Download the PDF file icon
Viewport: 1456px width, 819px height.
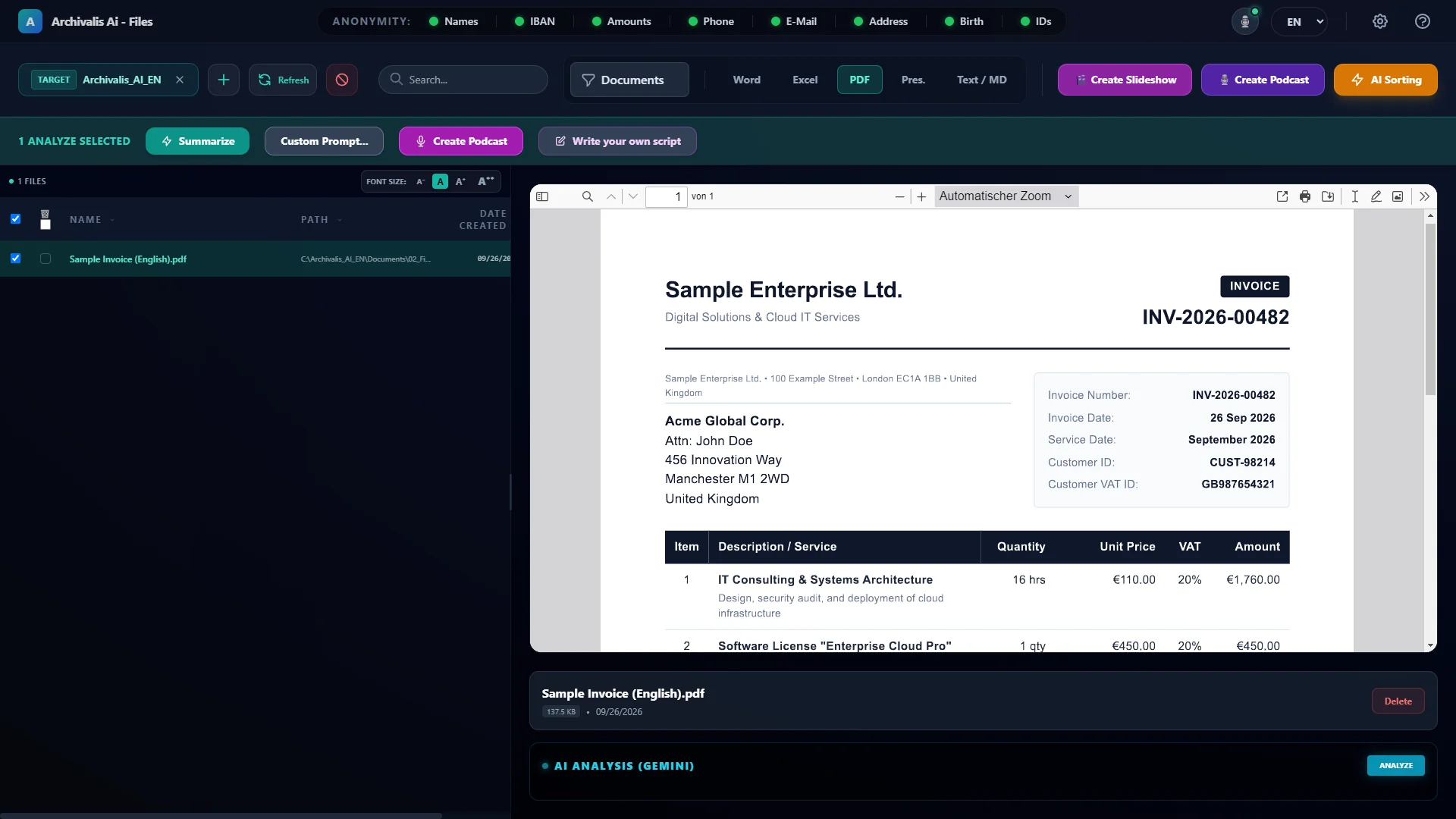point(1328,196)
